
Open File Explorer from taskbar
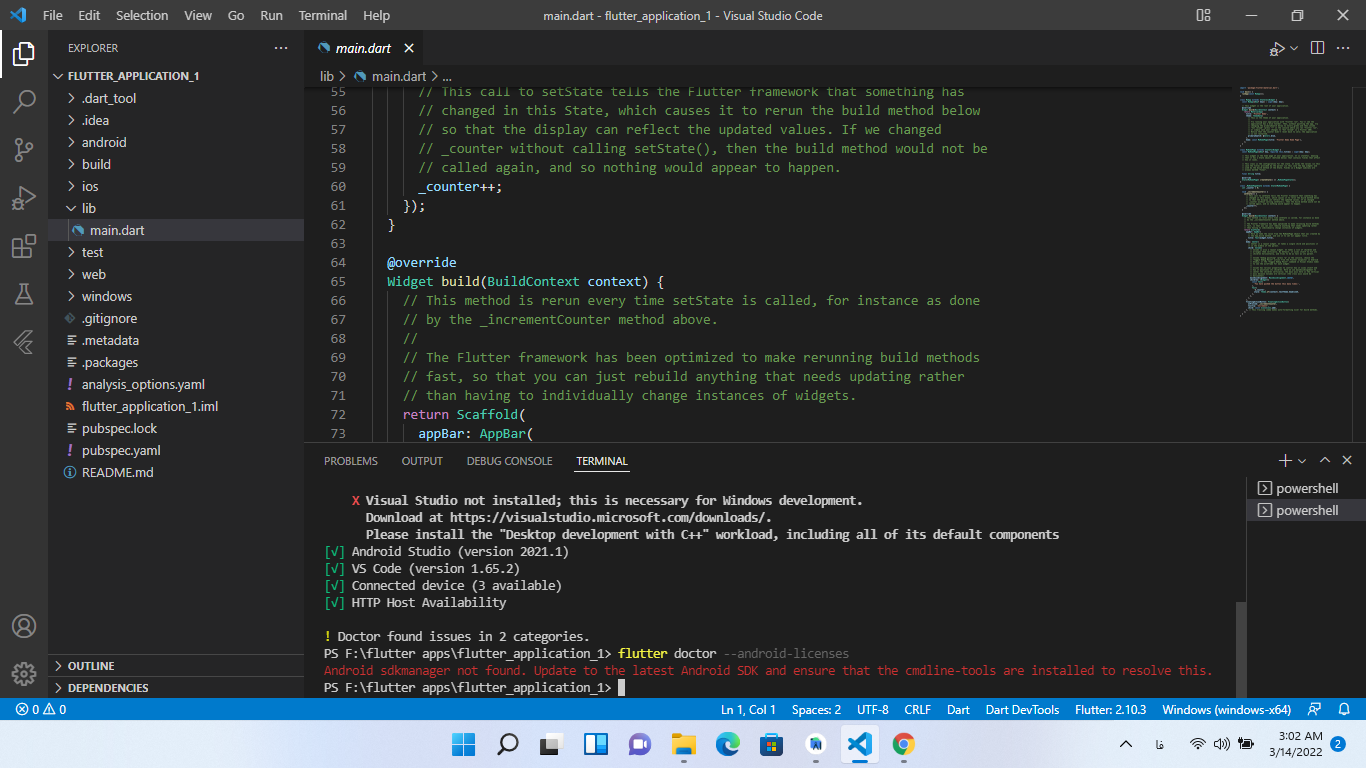tap(683, 744)
